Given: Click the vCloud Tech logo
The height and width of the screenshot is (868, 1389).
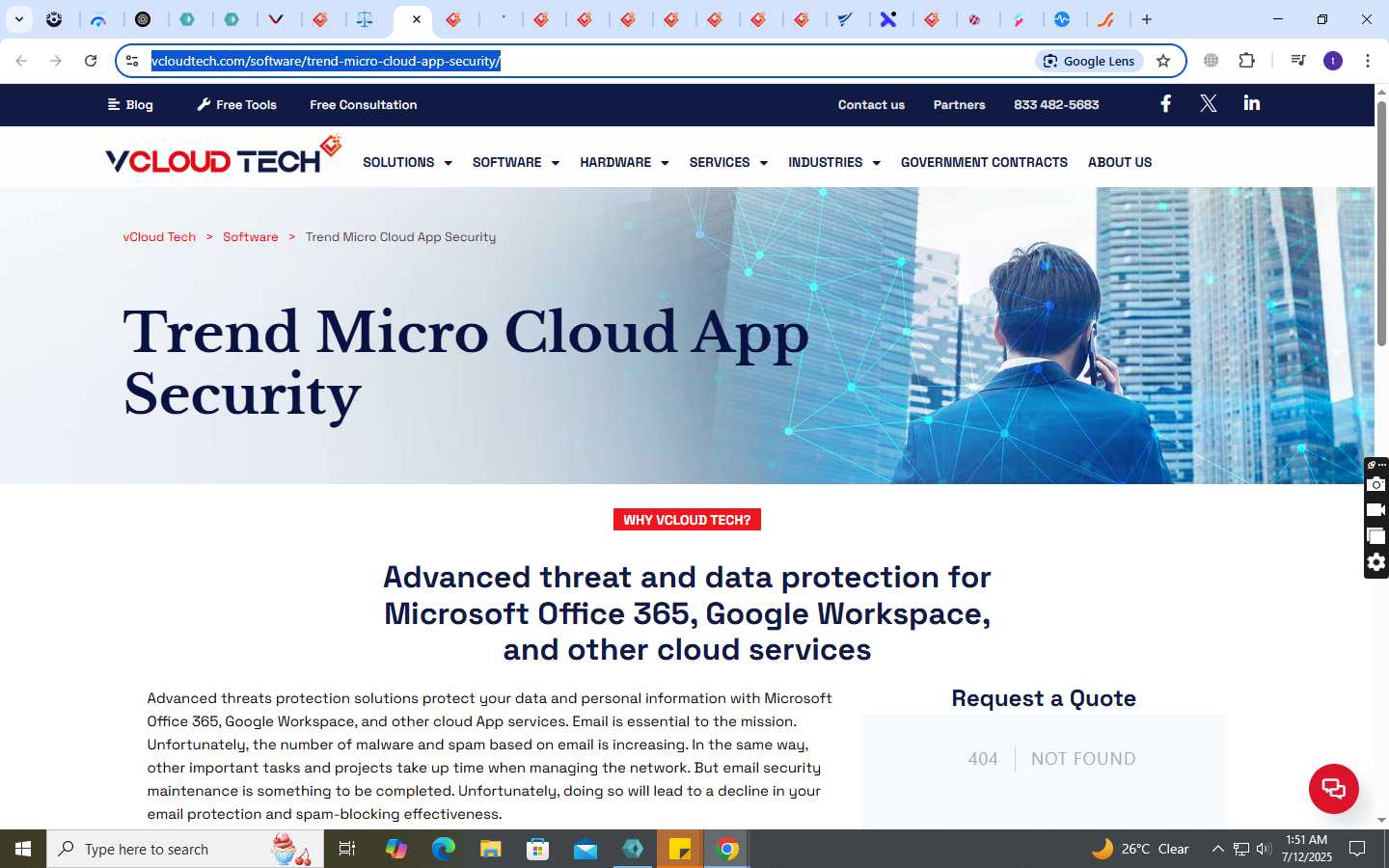Looking at the screenshot, I should pyautogui.click(x=224, y=154).
